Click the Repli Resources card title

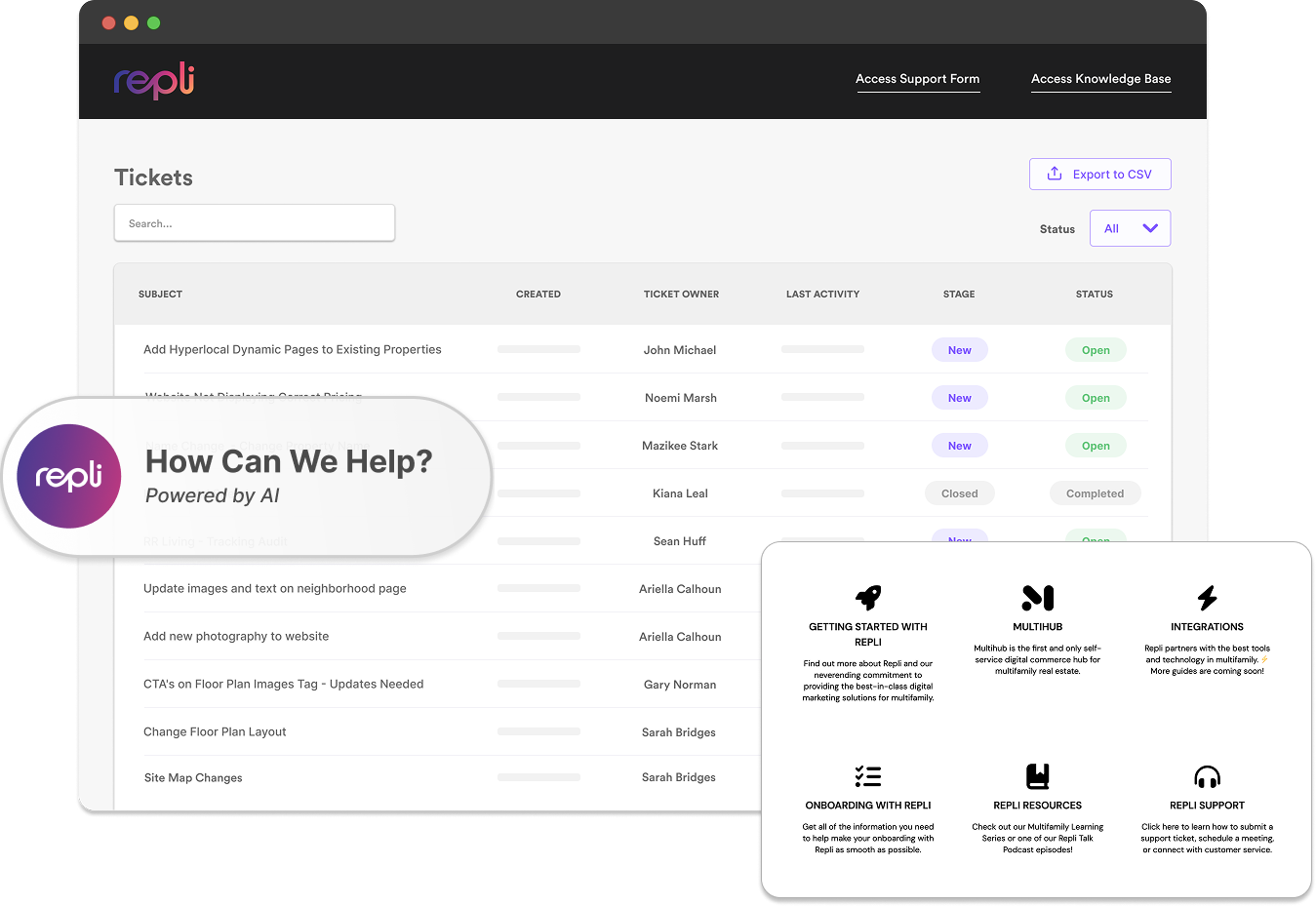tap(1038, 806)
